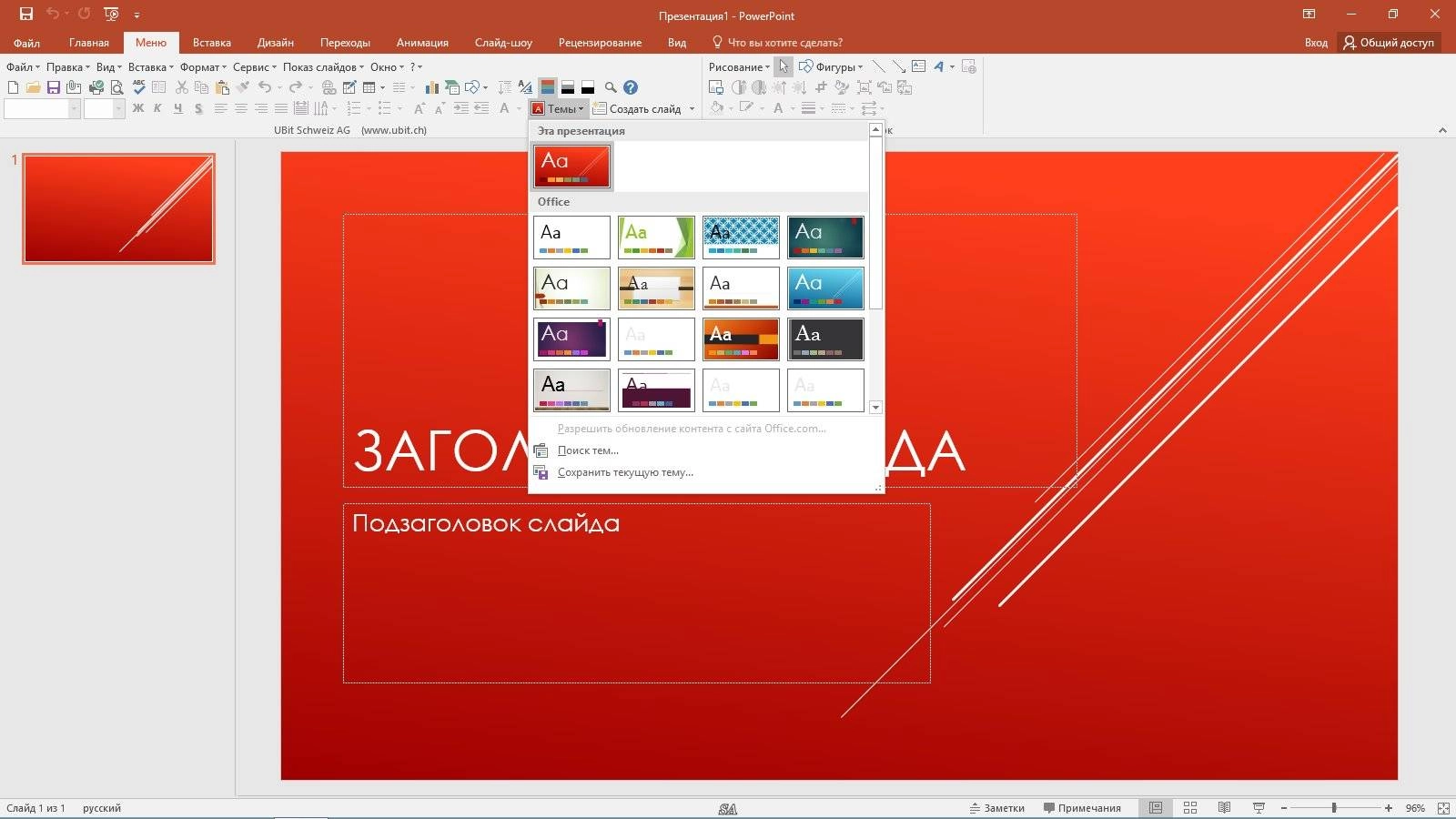Toggle text Shadow (S) formatting
Image resolution: width=1456 pixels, height=819 pixels.
pos(197,108)
